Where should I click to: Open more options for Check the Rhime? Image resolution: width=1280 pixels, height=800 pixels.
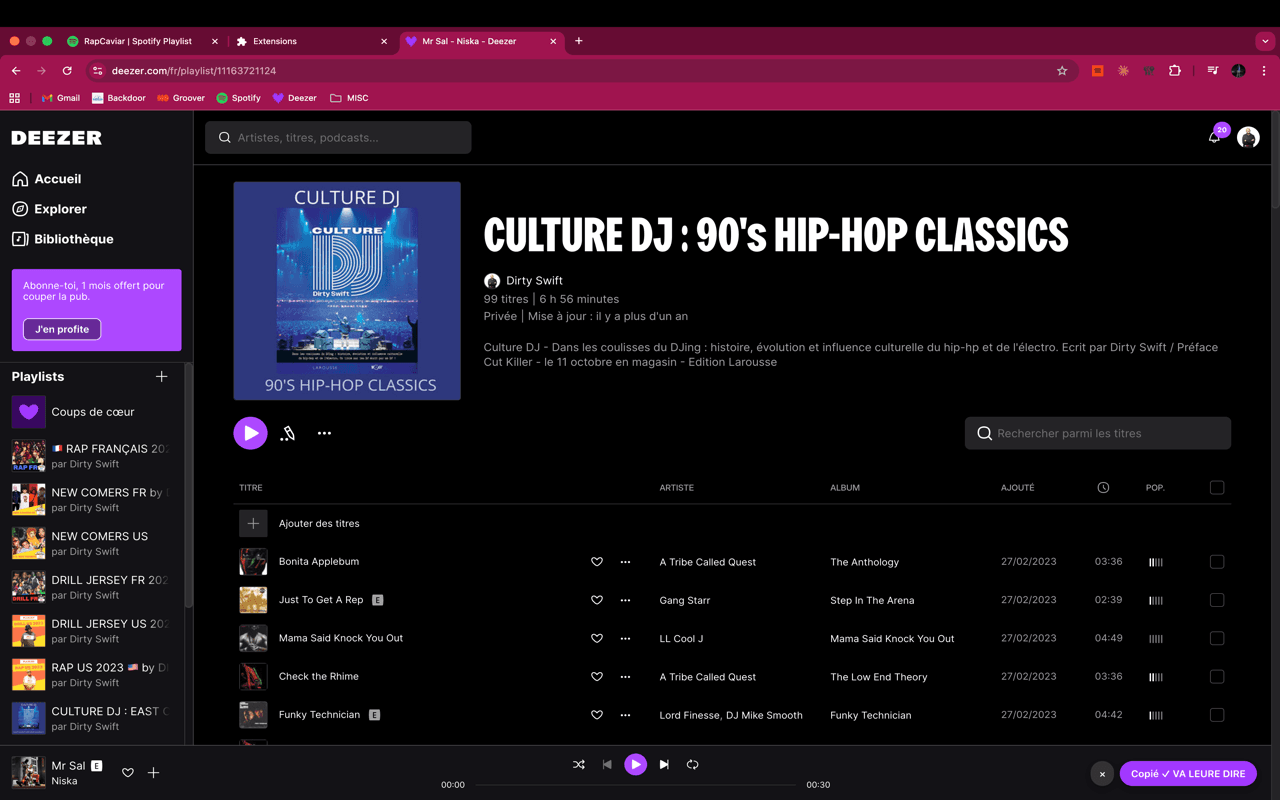click(x=625, y=677)
